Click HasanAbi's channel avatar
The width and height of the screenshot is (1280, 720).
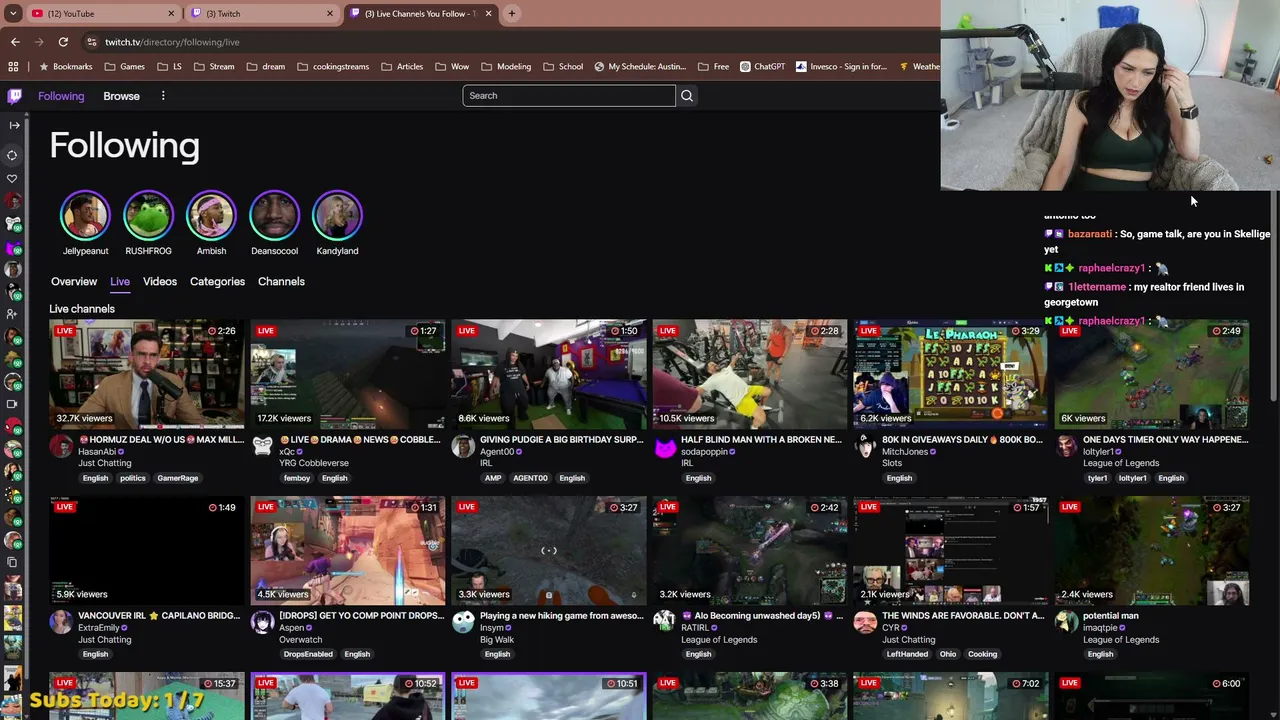click(x=61, y=446)
